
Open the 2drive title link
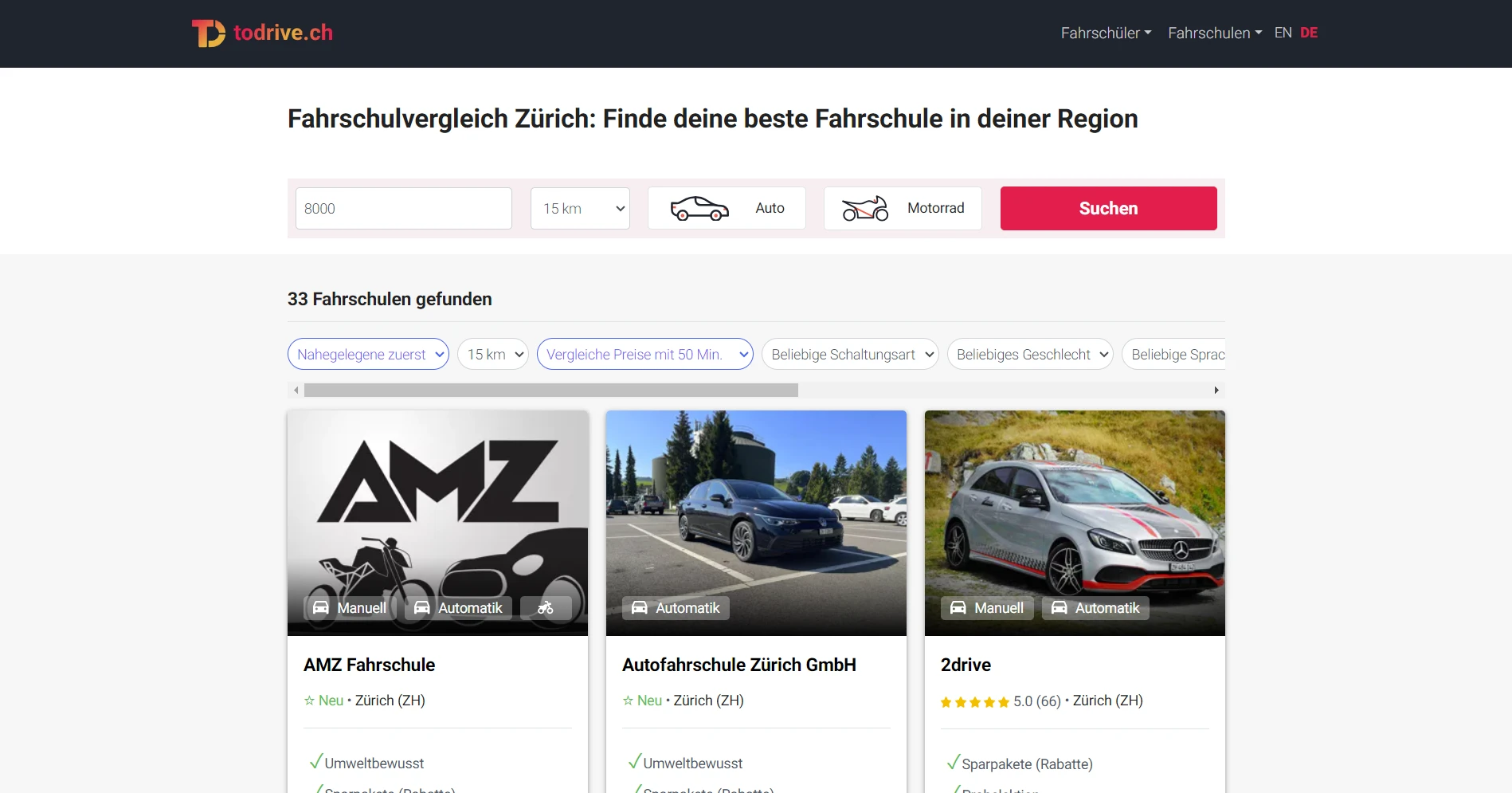click(x=966, y=665)
